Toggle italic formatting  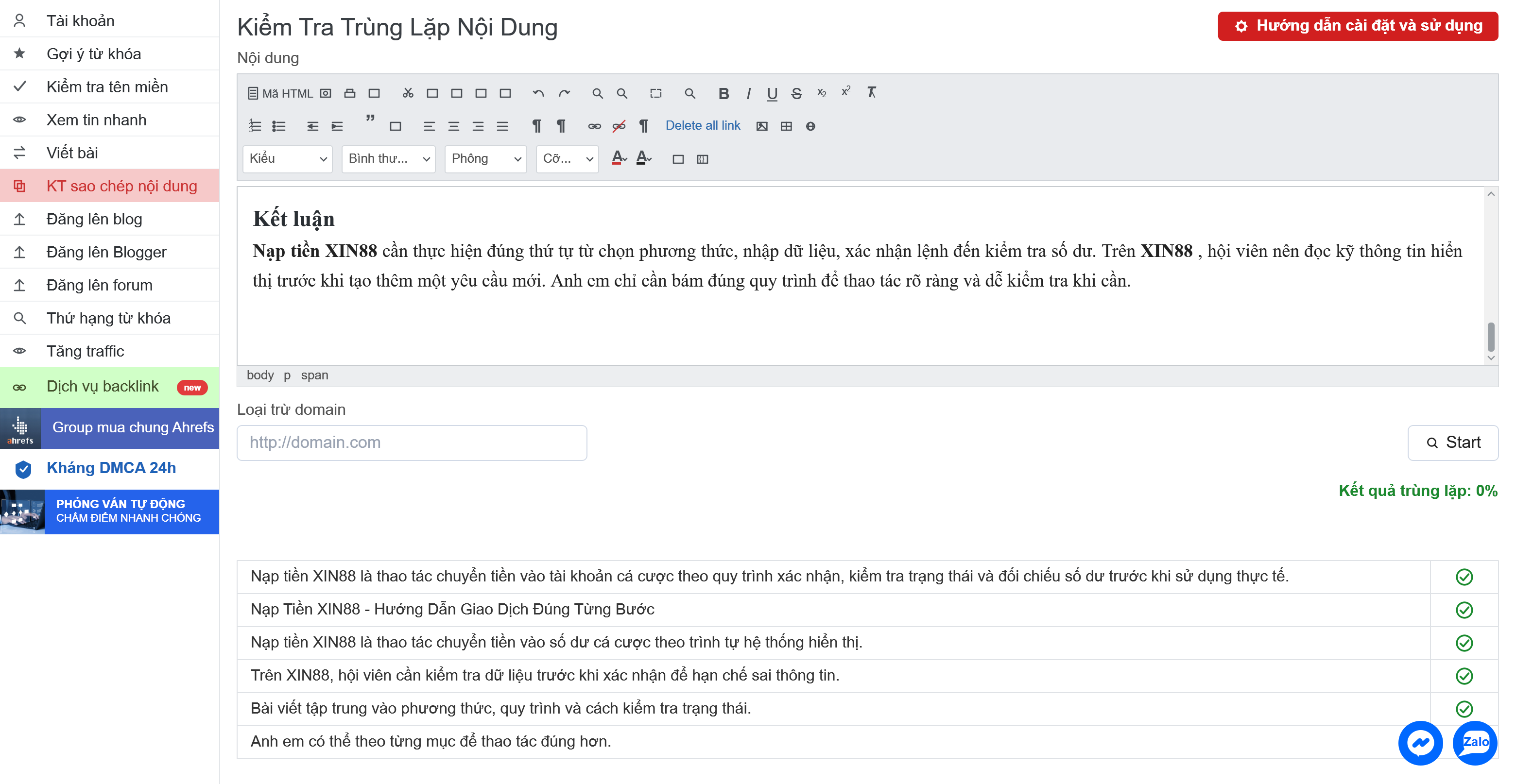click(x=748, y=94)
